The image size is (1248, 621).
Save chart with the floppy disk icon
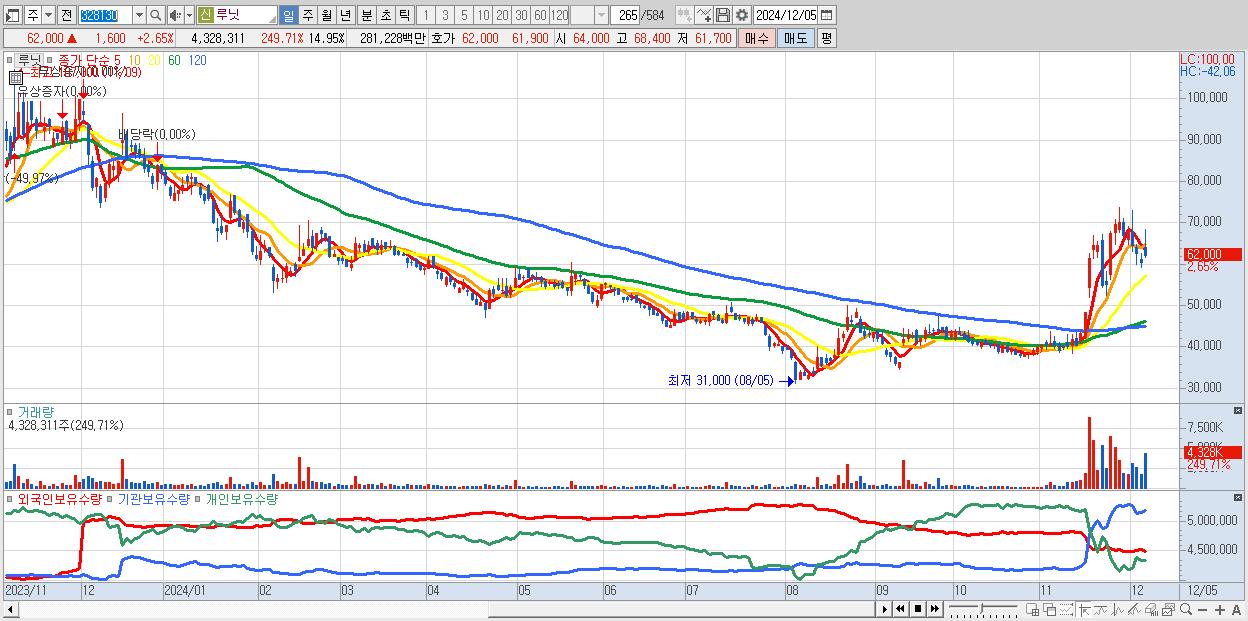(x=723, y=15)
